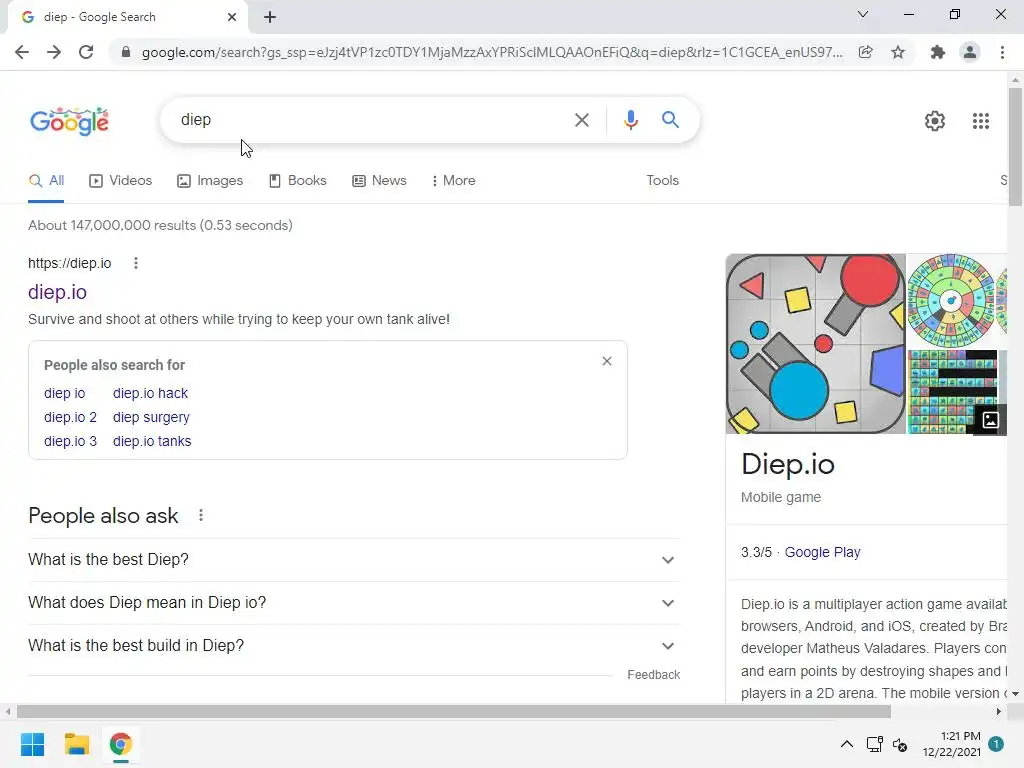Screen dimensions: 1024x768
Task: Expand What is the best build in Diep?
Action: (x=354, y=646)
